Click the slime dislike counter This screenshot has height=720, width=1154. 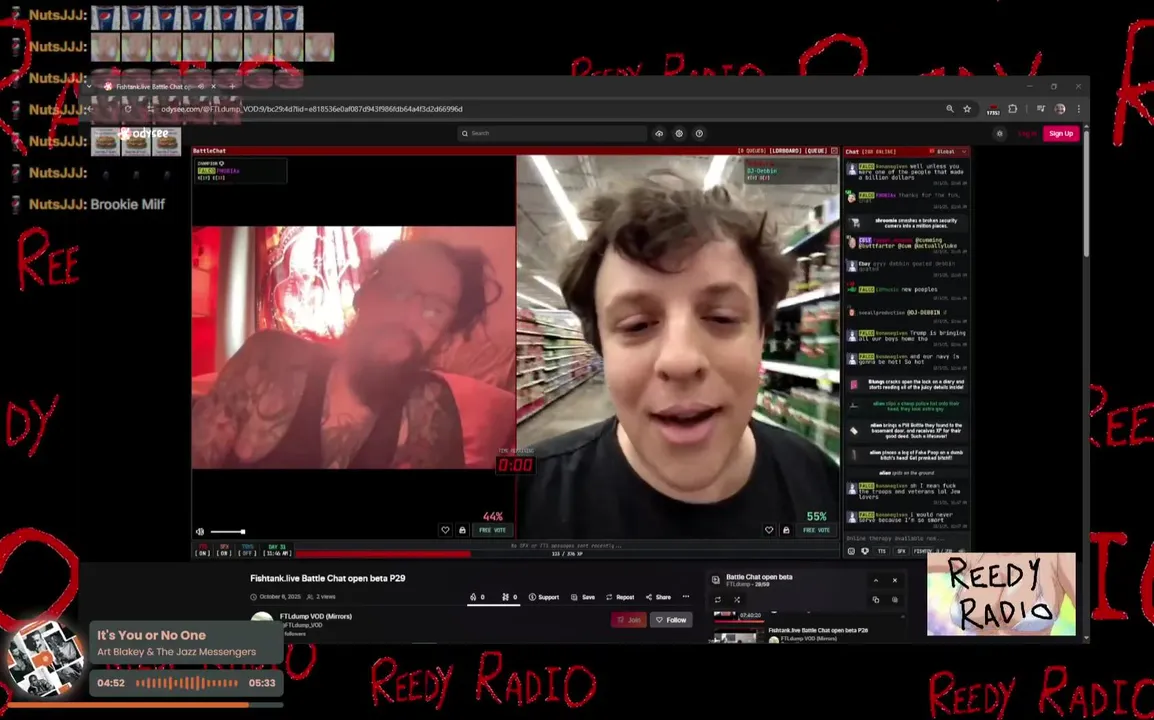pos(509,597)
